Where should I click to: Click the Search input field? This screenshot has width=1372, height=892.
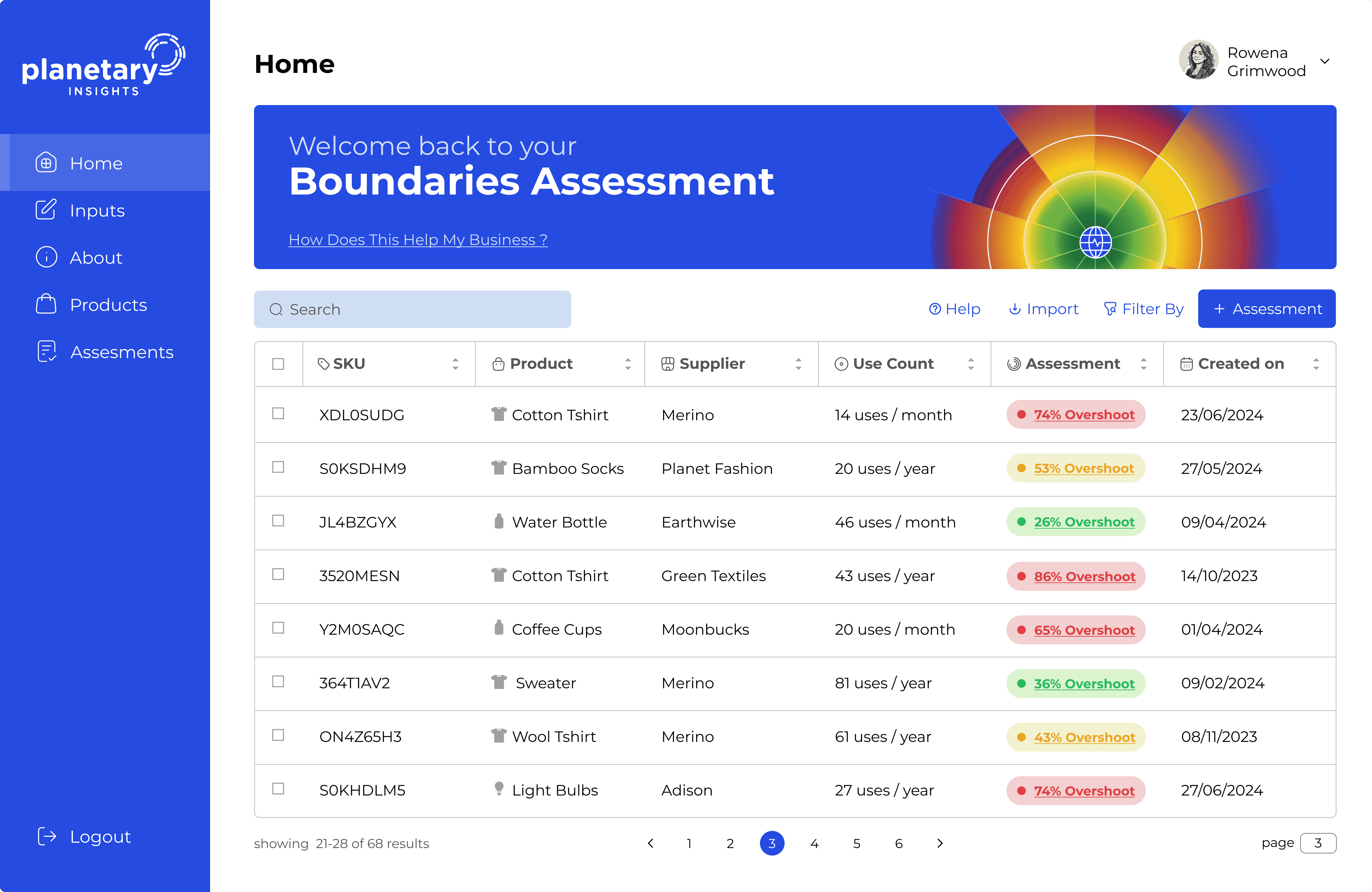[412, 310]
